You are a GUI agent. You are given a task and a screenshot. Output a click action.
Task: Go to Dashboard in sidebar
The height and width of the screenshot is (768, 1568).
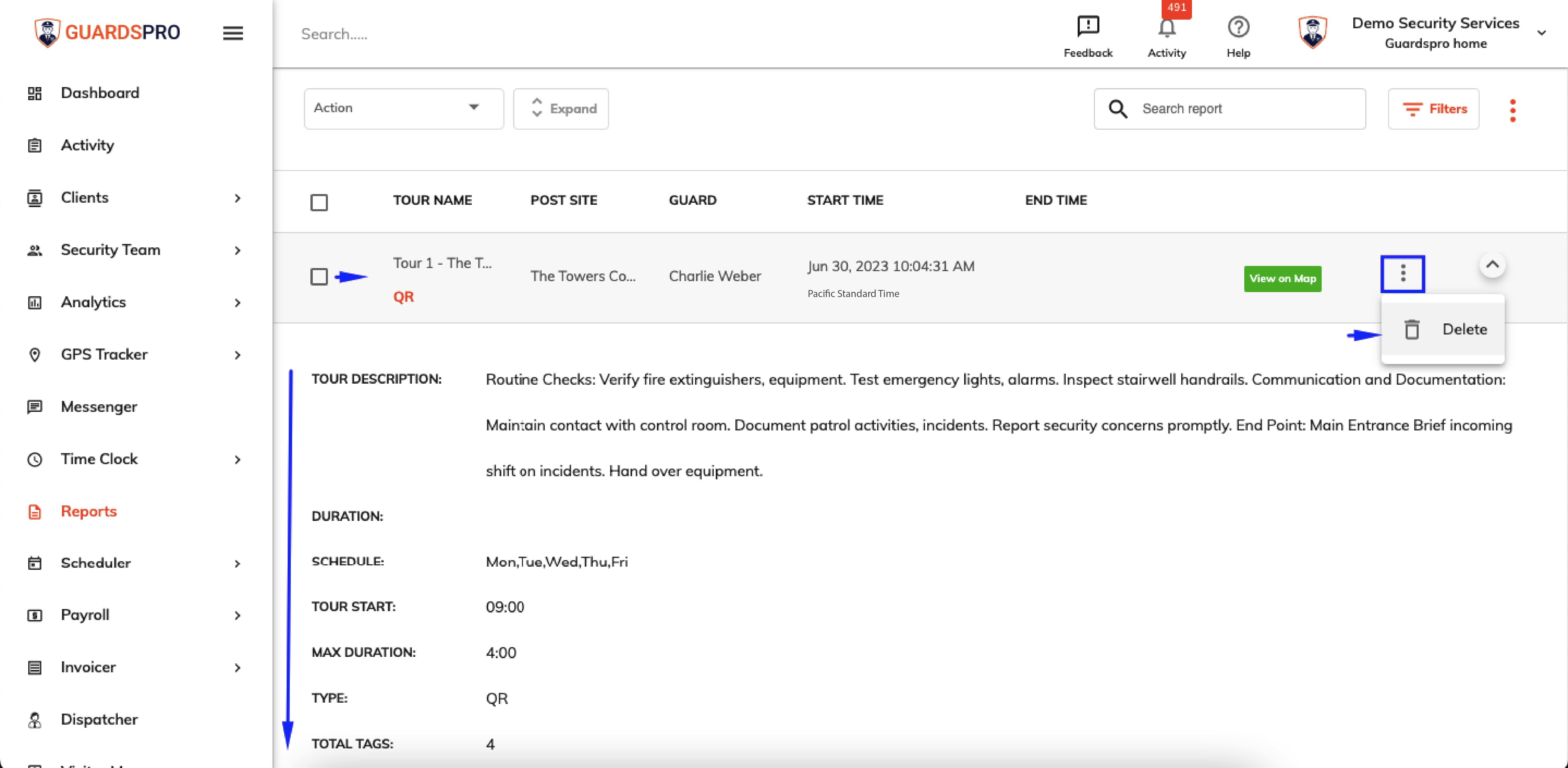[100, 93]
